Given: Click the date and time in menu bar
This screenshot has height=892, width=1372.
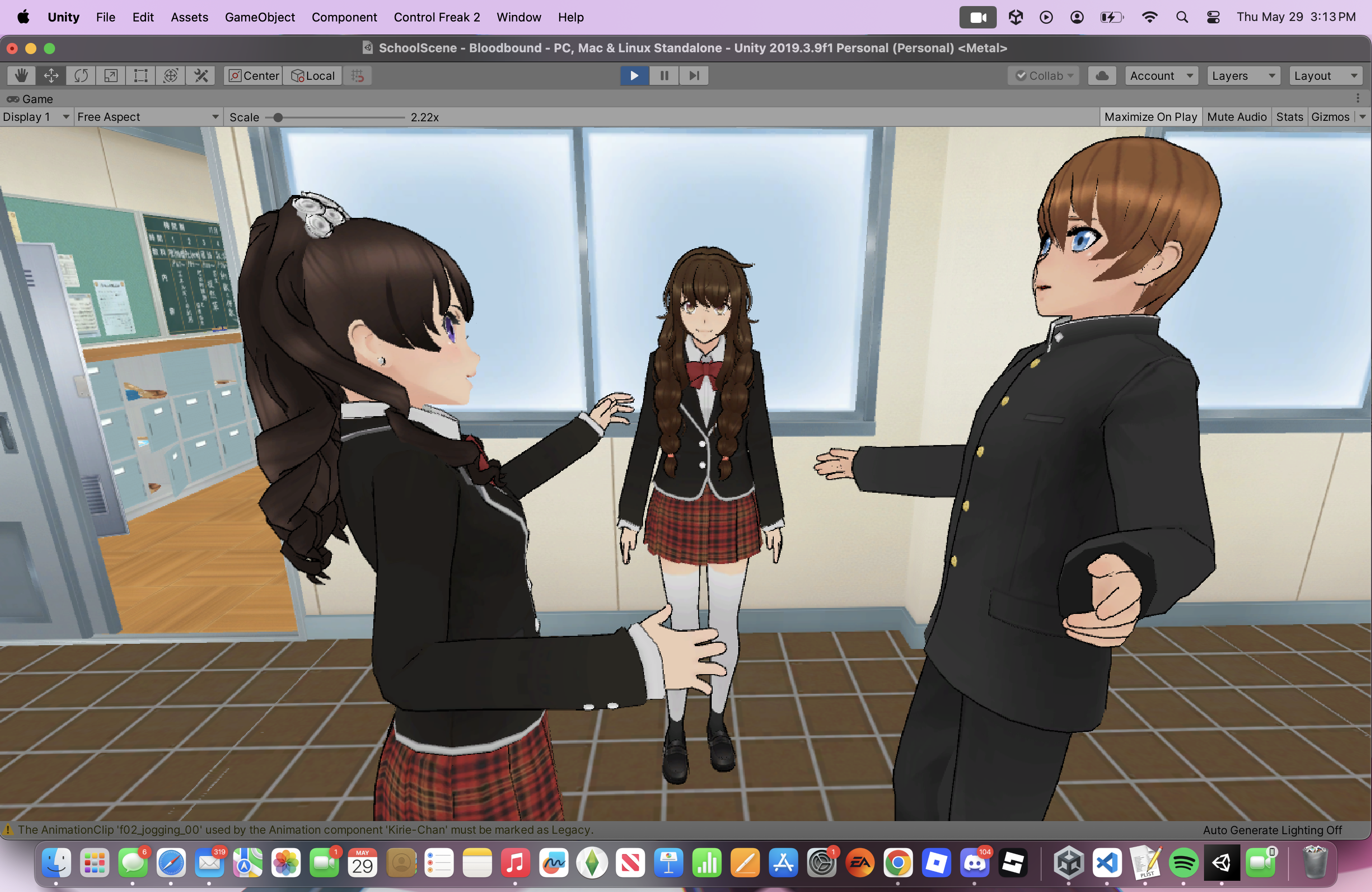Looking at the screenshot, I should pyautogui.click(x=1296, y=17).
